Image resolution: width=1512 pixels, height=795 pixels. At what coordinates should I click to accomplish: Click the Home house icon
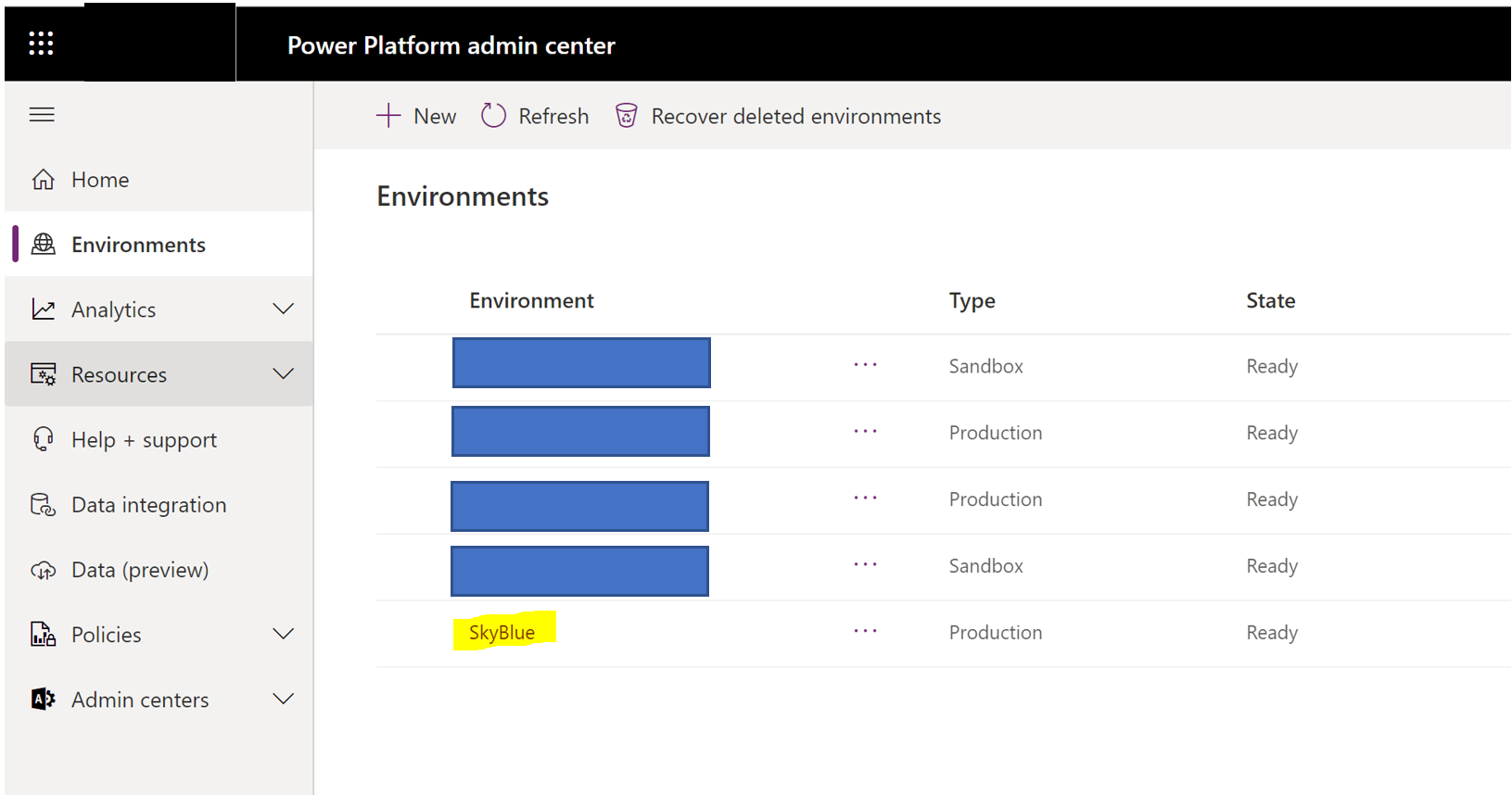click(44, 180)
